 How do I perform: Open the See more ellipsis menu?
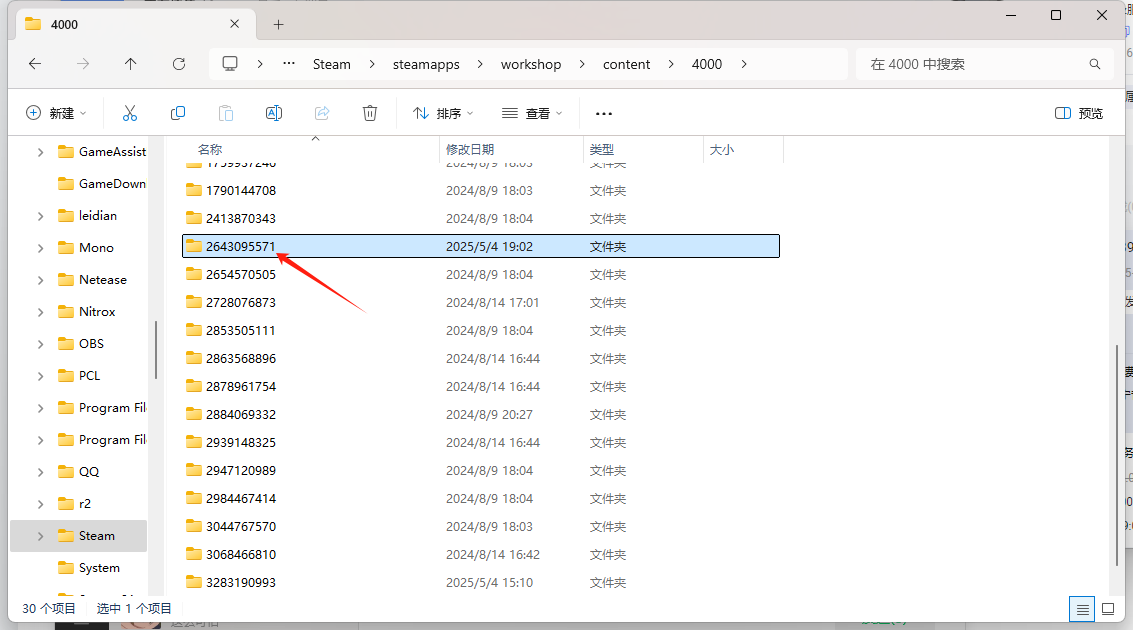pos(603,114)
